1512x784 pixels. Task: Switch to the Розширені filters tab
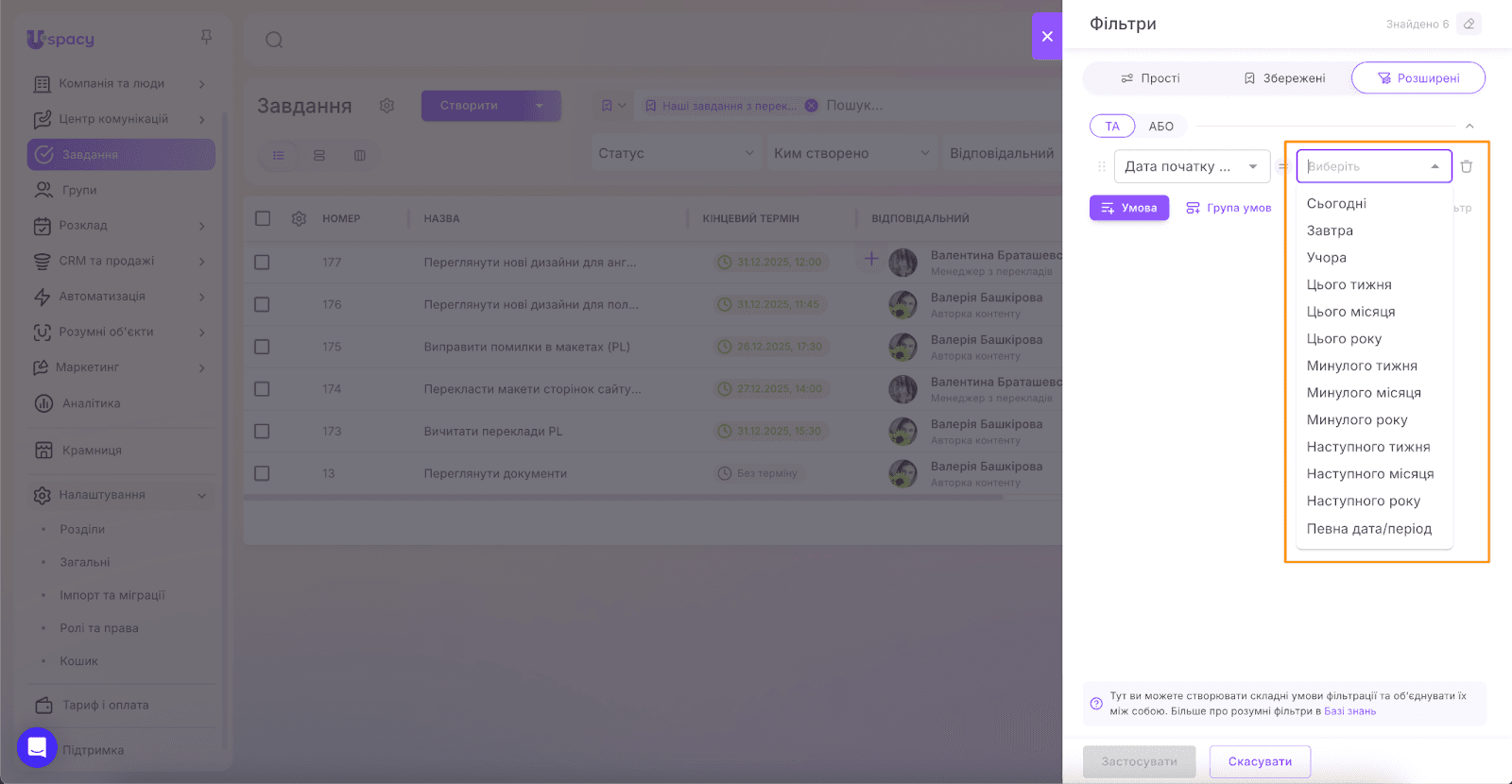click(1418, 78)
